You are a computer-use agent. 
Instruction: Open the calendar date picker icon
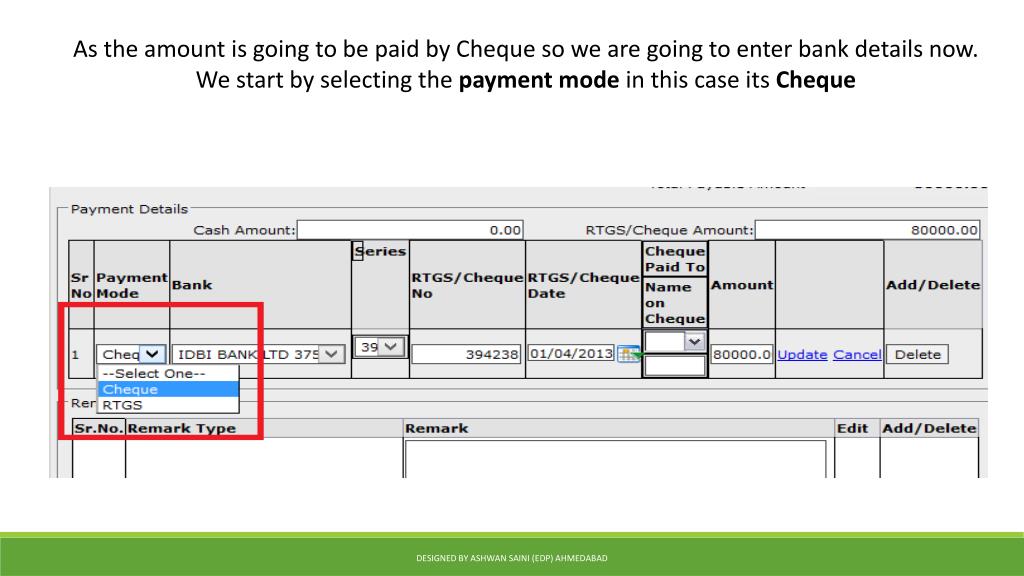click(629, 354)
